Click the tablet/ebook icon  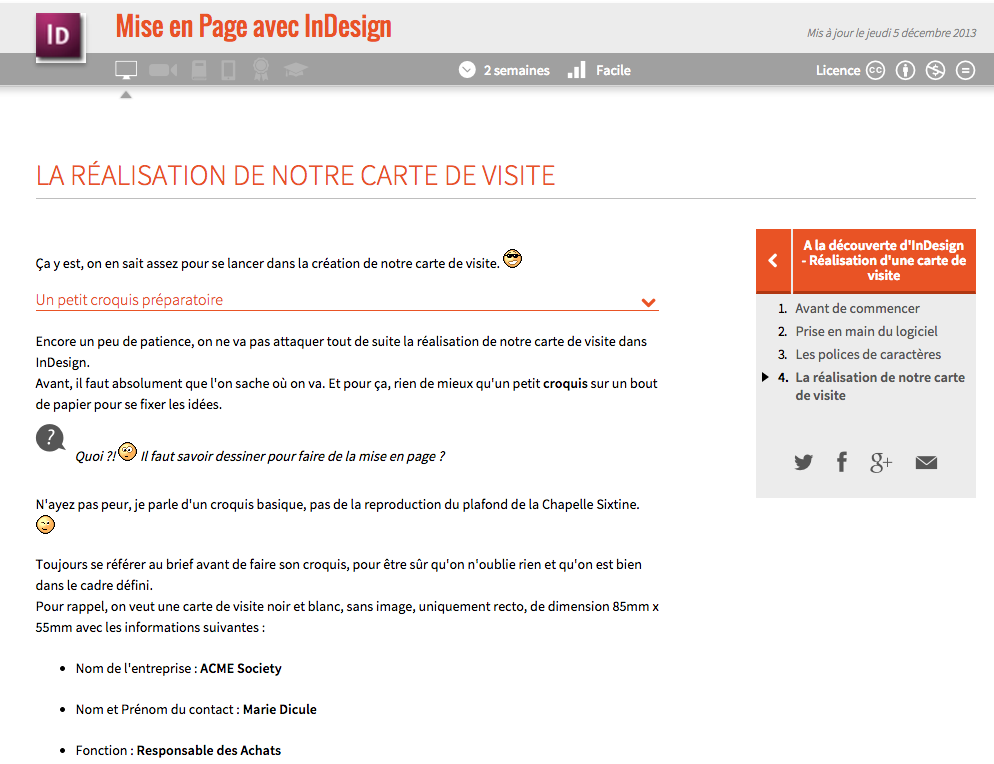tap(228, 70)
